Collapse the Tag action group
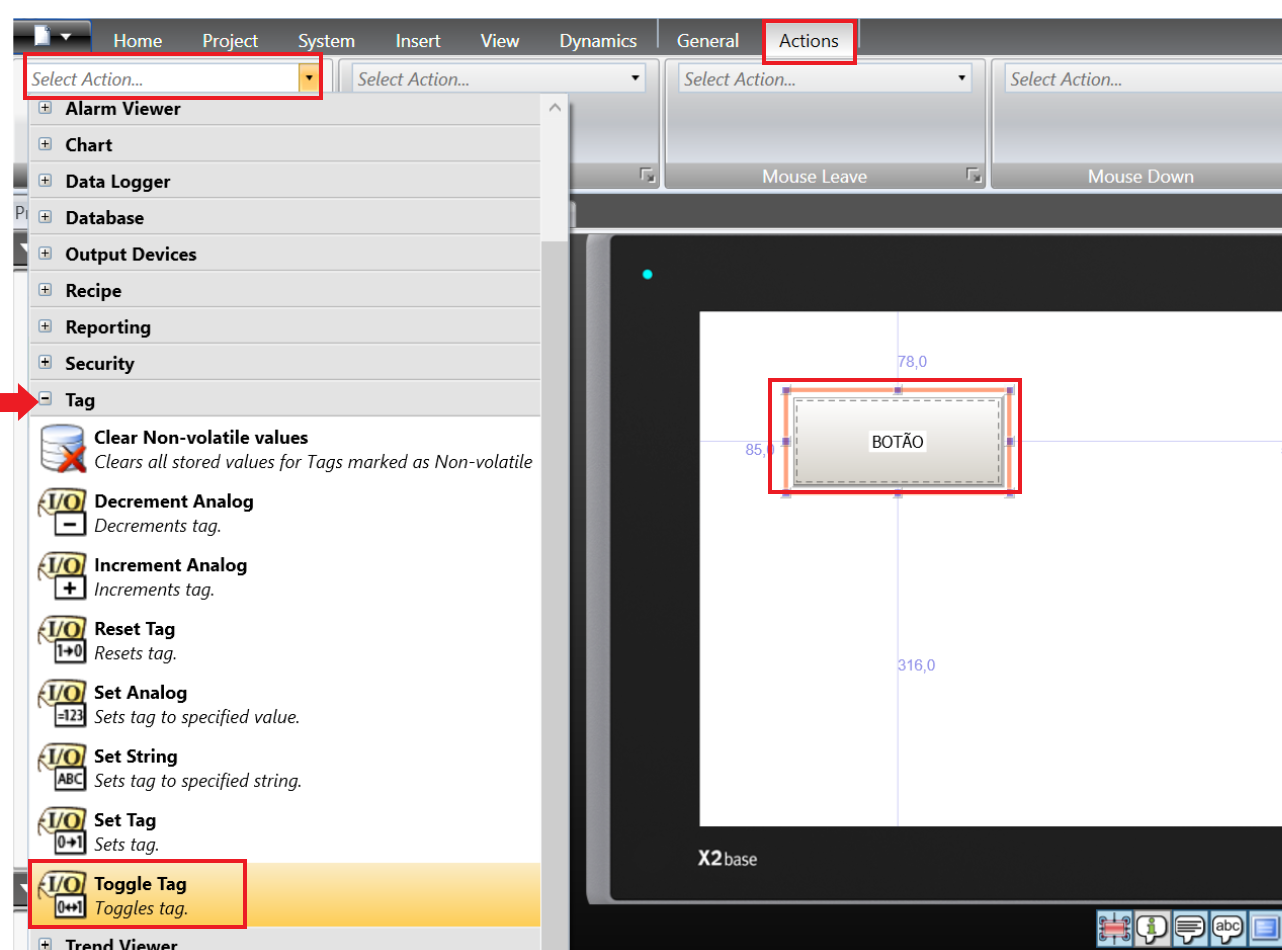1282x950 pixels. click(45, 400)
